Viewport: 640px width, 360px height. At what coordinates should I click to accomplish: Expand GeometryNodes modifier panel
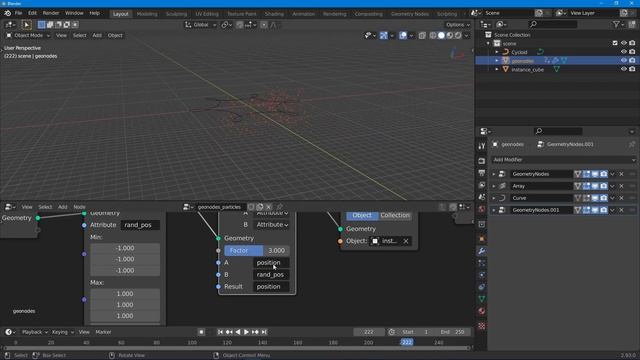click(x=494, y=174)
